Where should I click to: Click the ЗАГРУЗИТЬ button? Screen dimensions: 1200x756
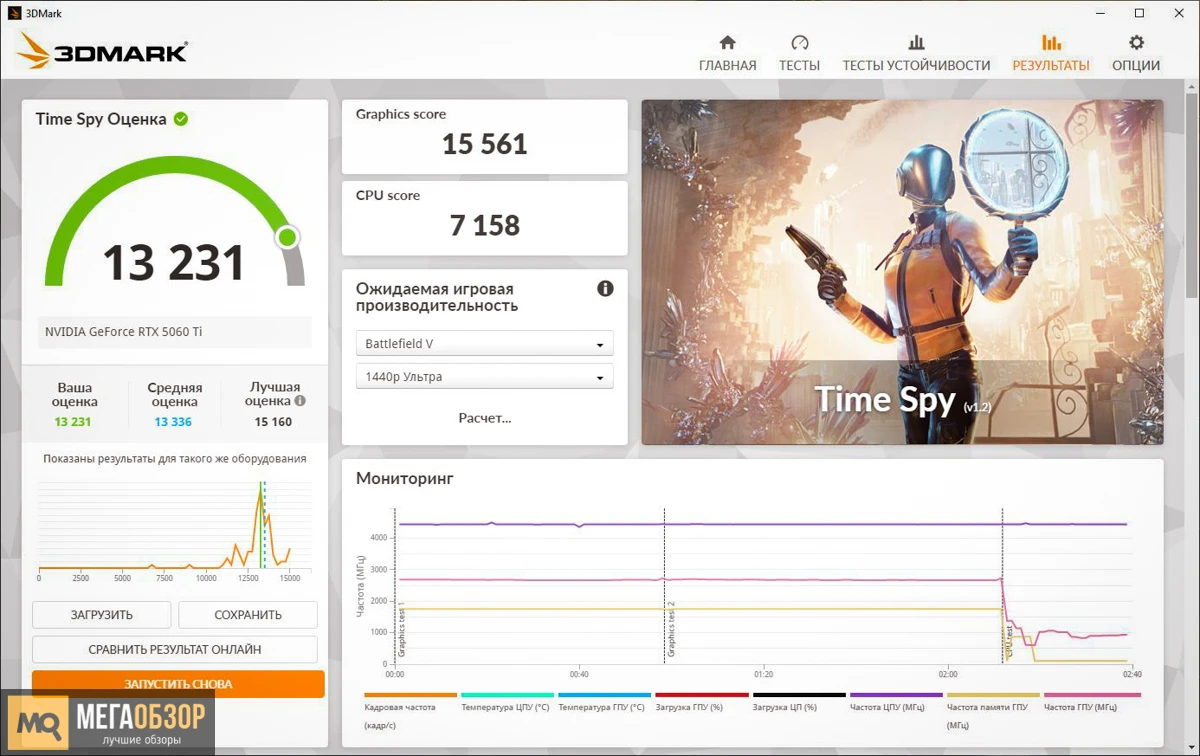tap(102, 615)
